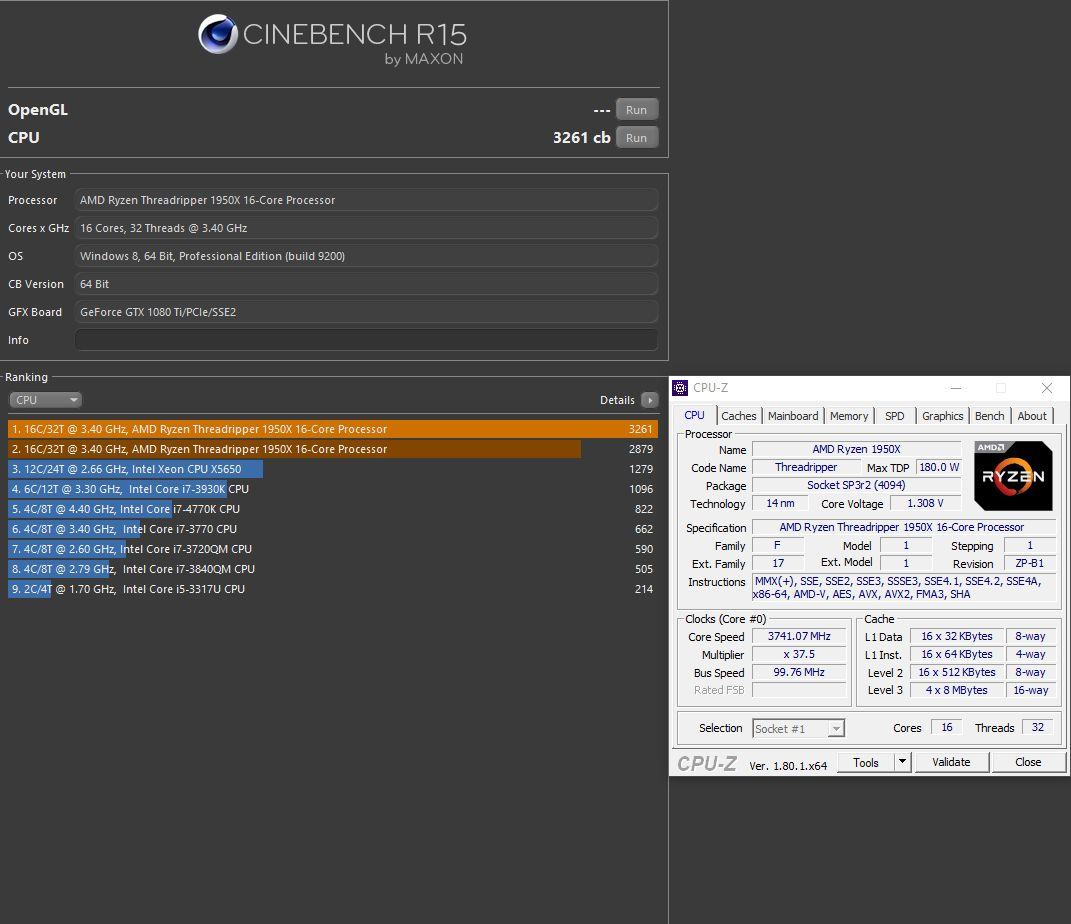Screen dimensions: 1071x924
Task: Click the CPU-Z title bar icon
Action: [x=680, y=388]
